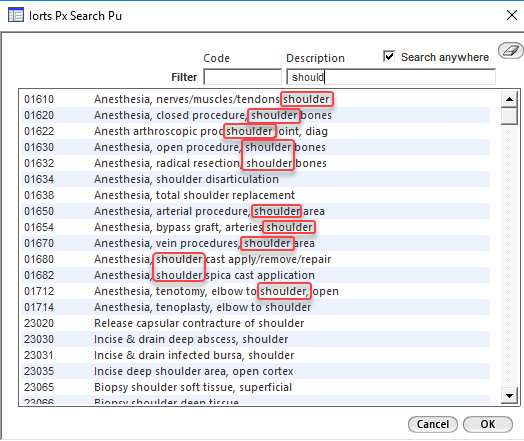Select row 01650 arterial procedure, shoulder area
Image resolution: width=524 pixels, height=441 pixels.
(x=255, y=211)
